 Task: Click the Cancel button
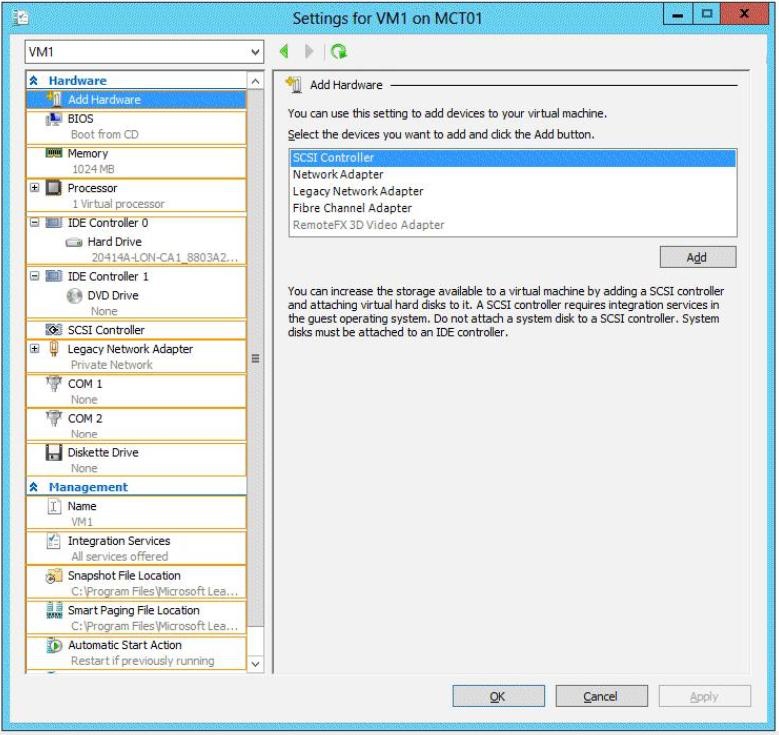click(x=601, y=696)
